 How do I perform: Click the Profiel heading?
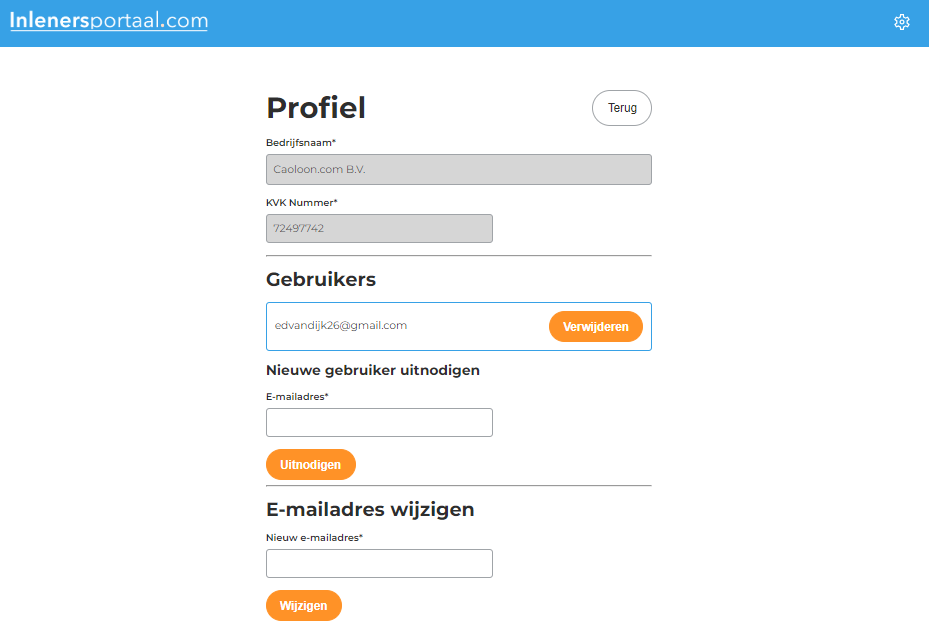(316, 107)
